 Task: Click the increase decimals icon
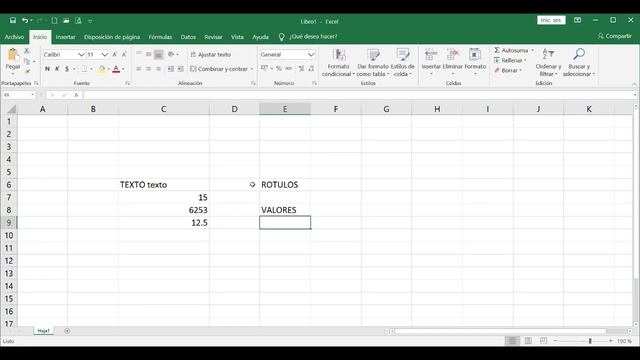pos(301,69)
